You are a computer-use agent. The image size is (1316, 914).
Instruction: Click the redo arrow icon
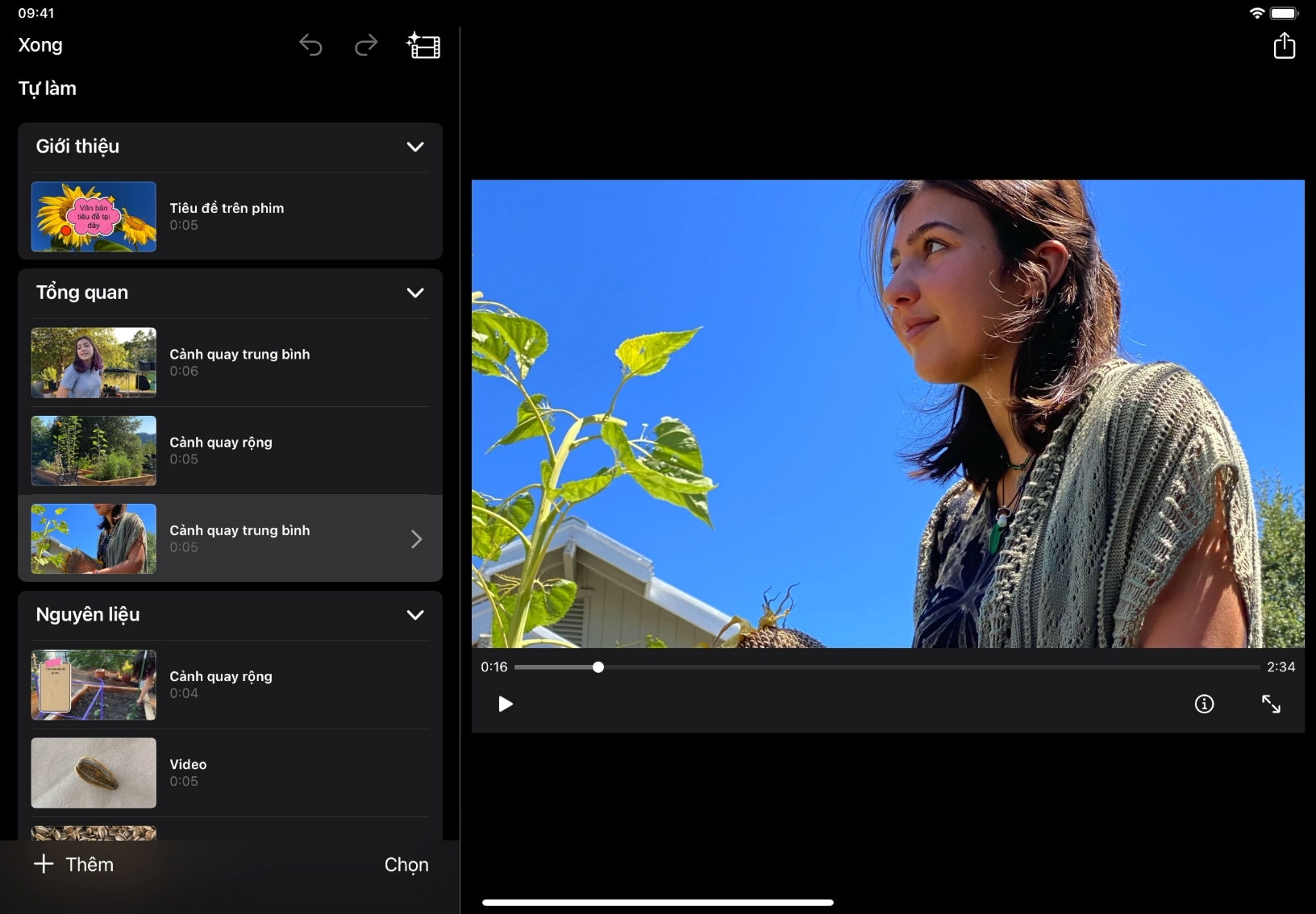366,46
